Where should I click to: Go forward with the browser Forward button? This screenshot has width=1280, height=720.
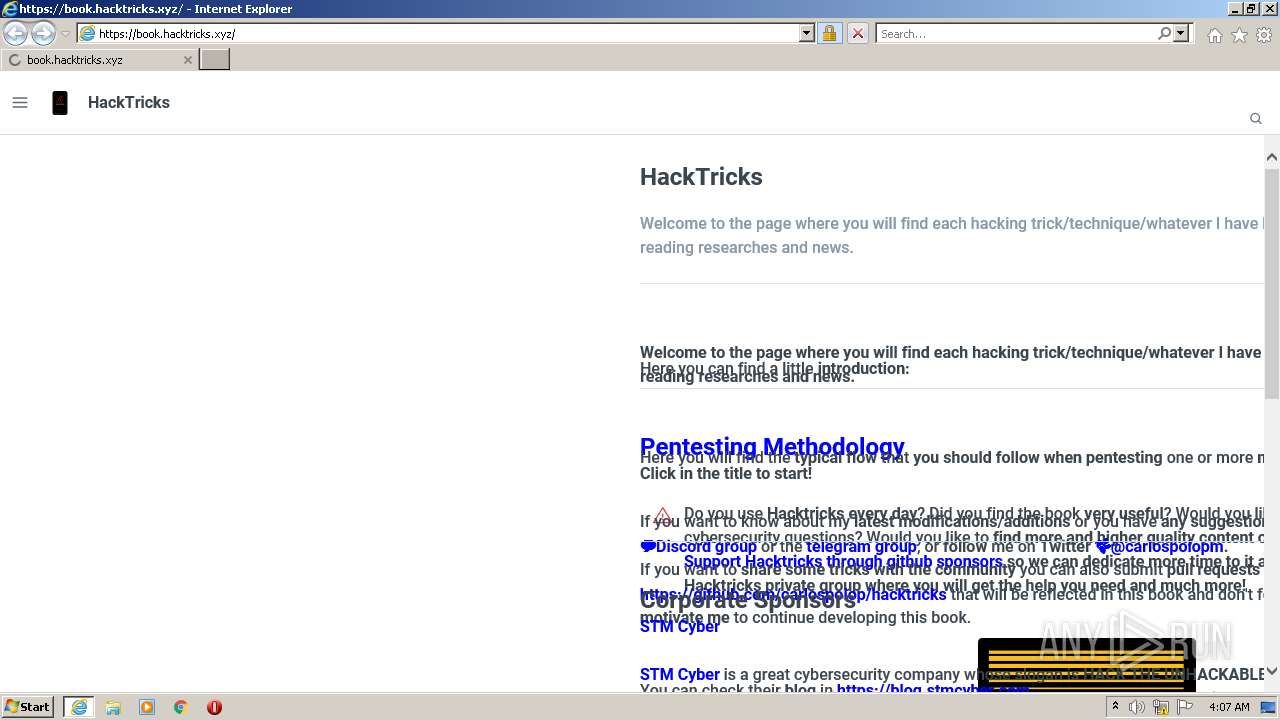coord(43,34)
